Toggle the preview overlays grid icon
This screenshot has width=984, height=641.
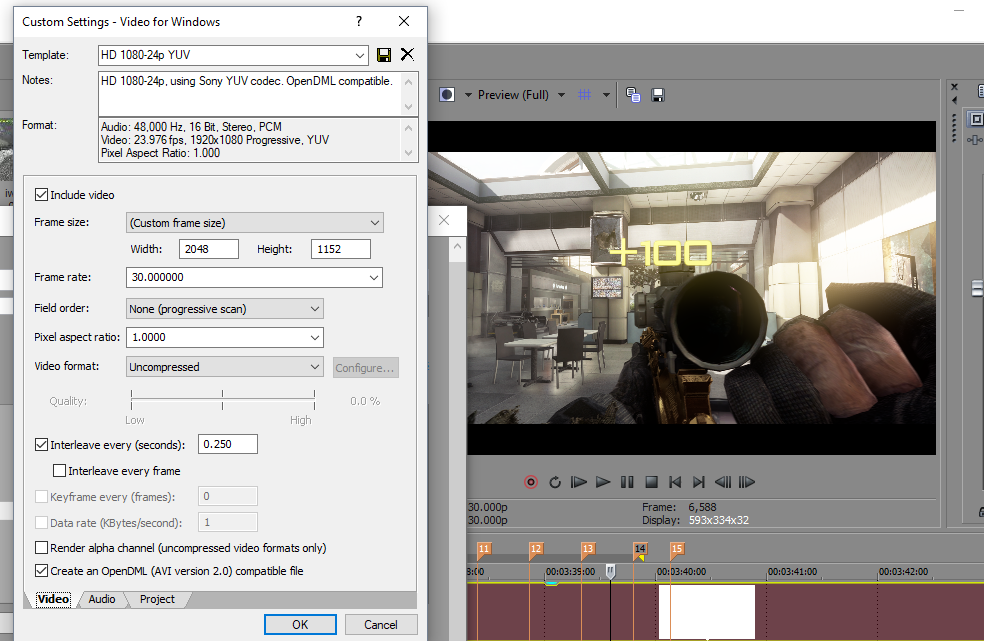click(586, 95)
